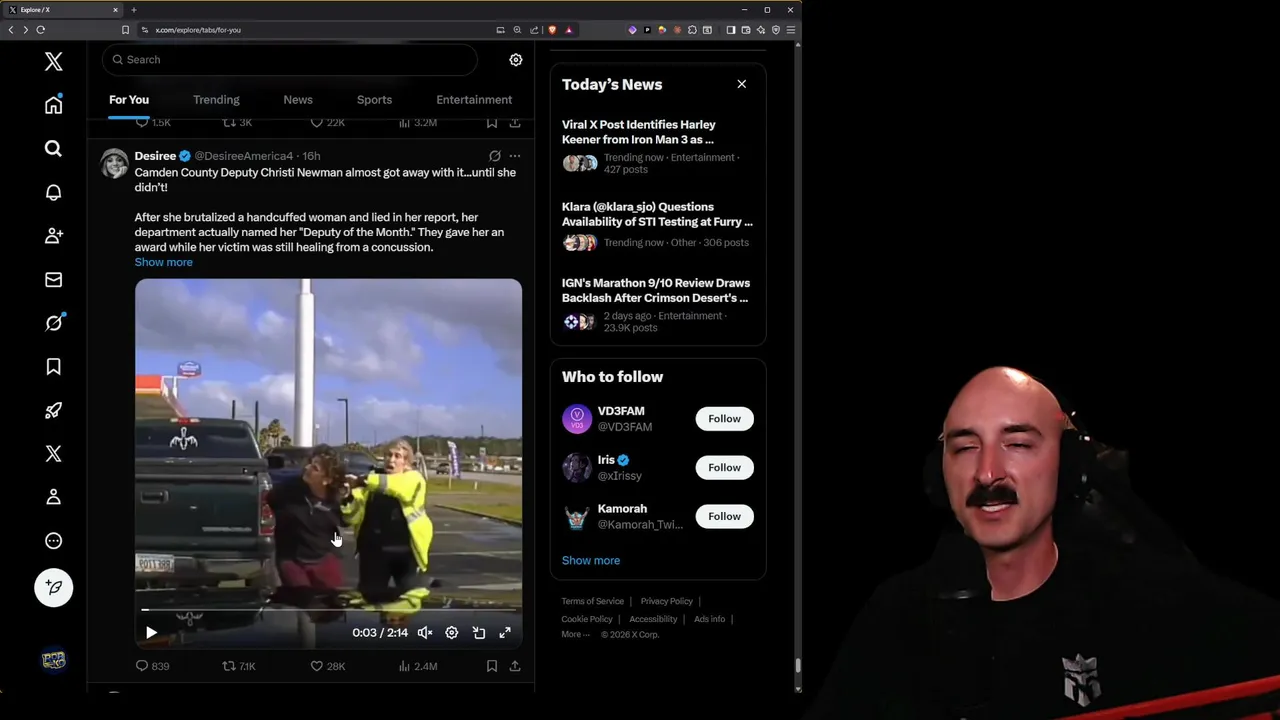The image size is (1280, 720).
Task: Toggle the browser sidebar panel icon
Action: (x=731, y=30)
